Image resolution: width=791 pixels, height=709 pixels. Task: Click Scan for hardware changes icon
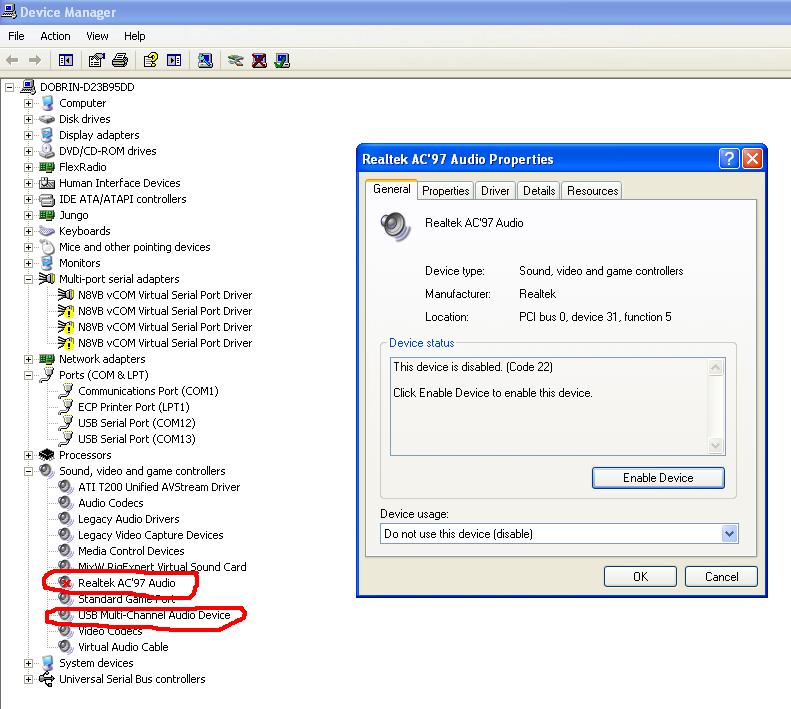click(x=205, y=61)
